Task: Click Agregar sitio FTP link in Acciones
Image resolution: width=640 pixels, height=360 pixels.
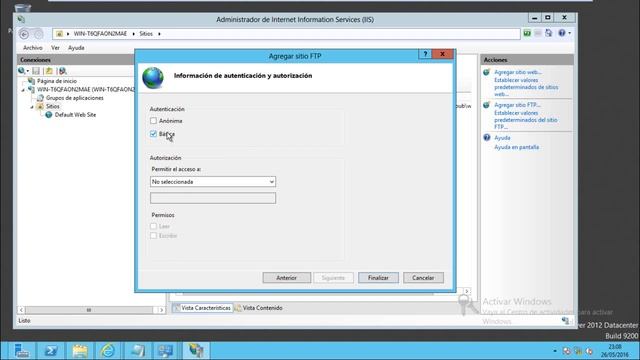Action: (x=517, y=105)
